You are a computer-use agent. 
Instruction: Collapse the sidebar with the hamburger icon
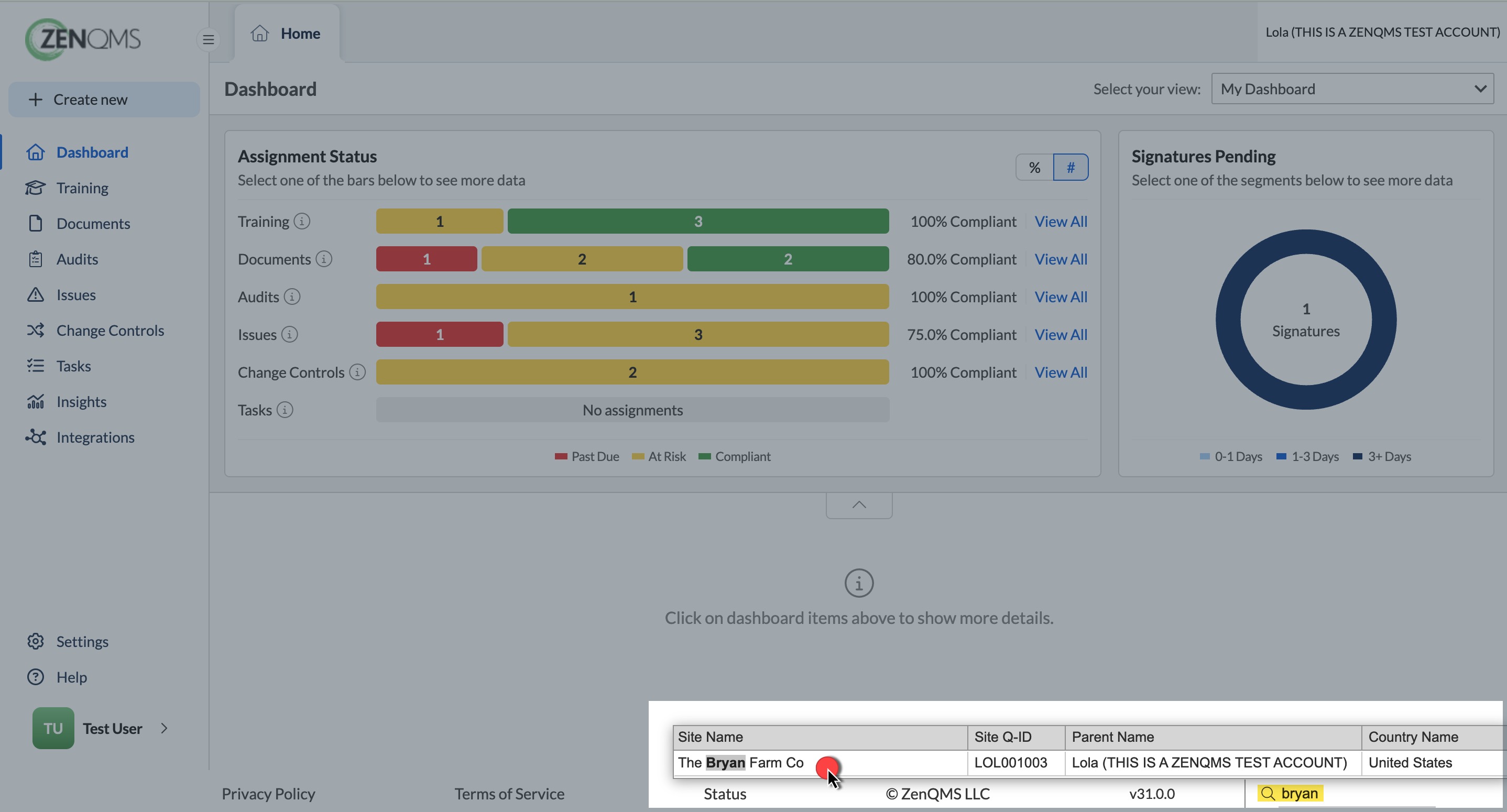(208, 40)
